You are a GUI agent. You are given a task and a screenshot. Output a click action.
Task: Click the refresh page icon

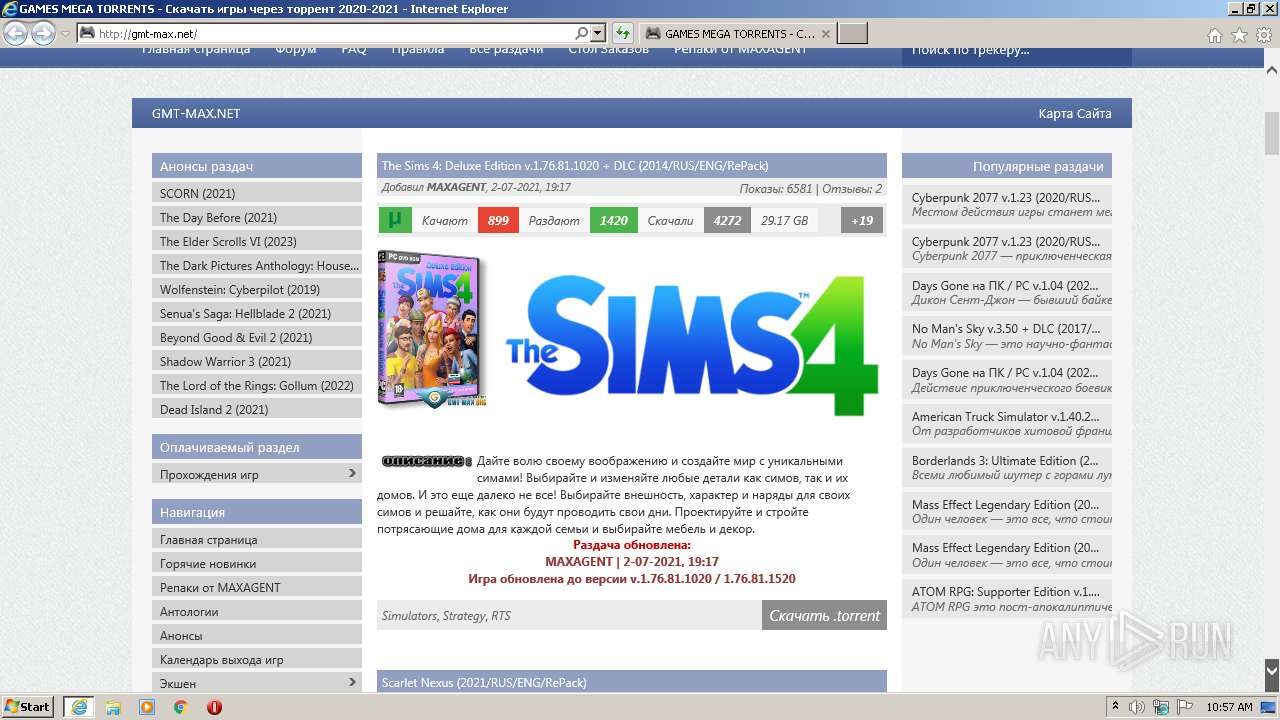[623, 33]
